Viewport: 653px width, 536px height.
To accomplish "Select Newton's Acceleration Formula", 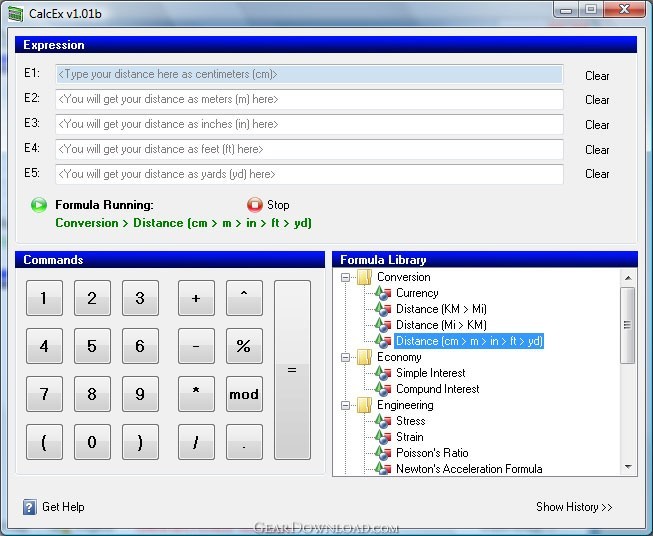I will tap(469, 469).
